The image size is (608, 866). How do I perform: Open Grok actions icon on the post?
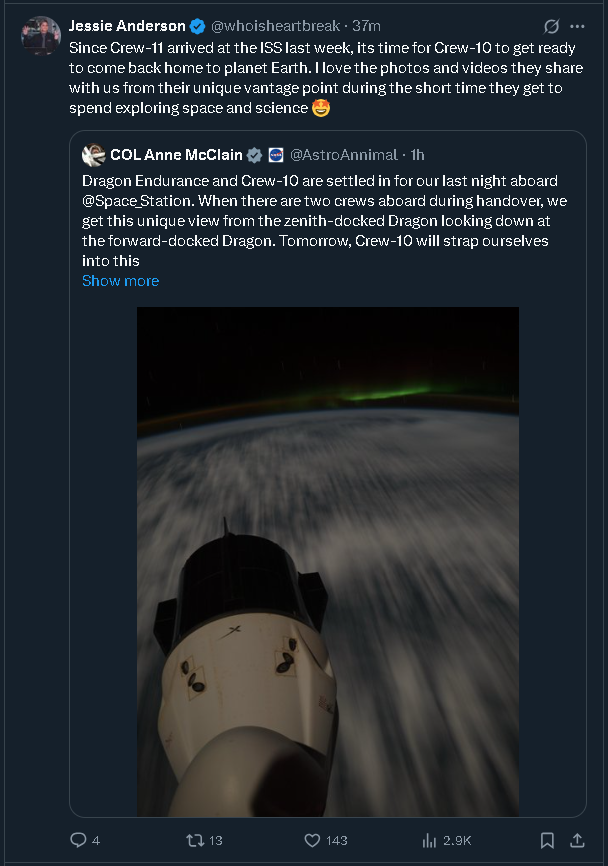point(551,26)
